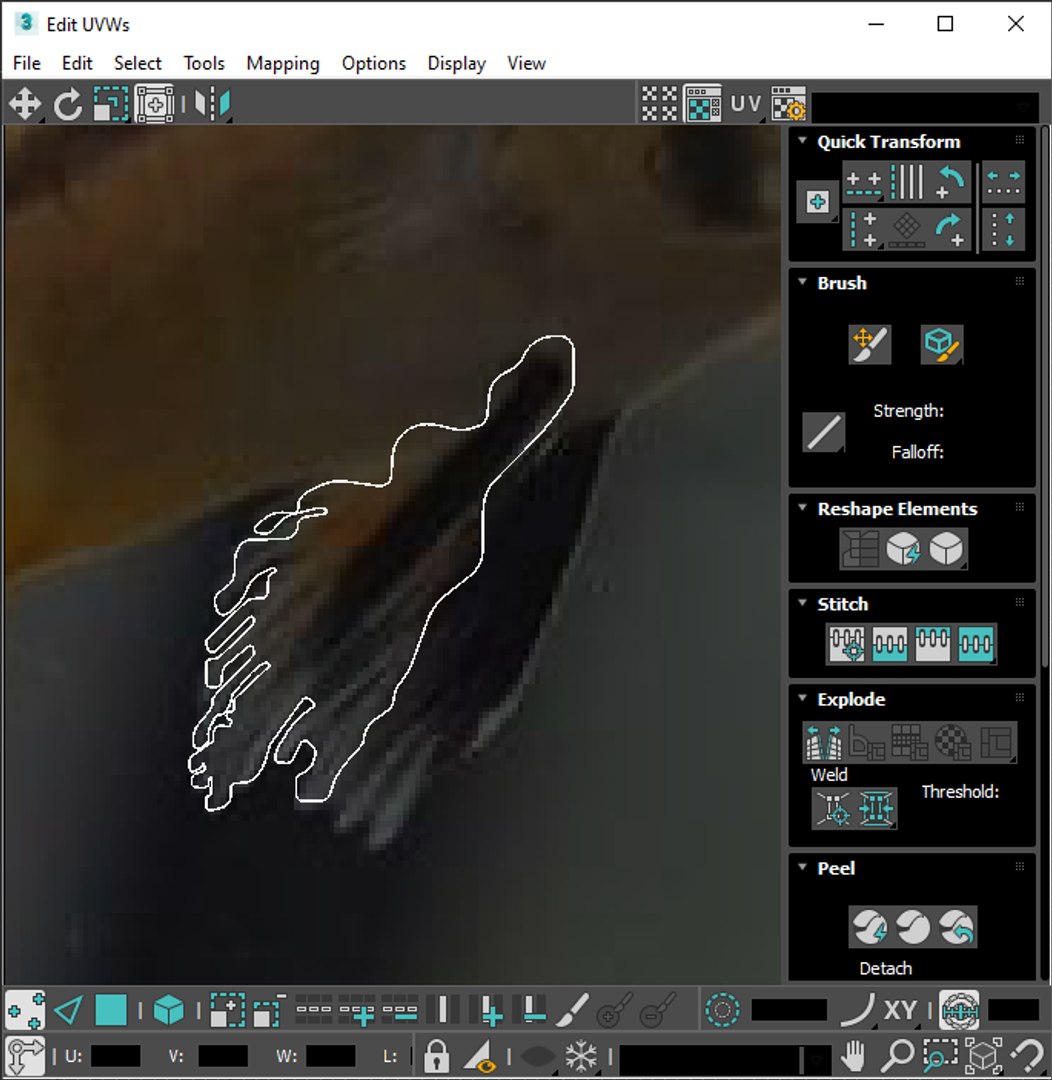Collapse the Reshape Elements rollout
The width and height of the screenshot is (1052, 1080).
pyautogui.click(x=802, y=508)
